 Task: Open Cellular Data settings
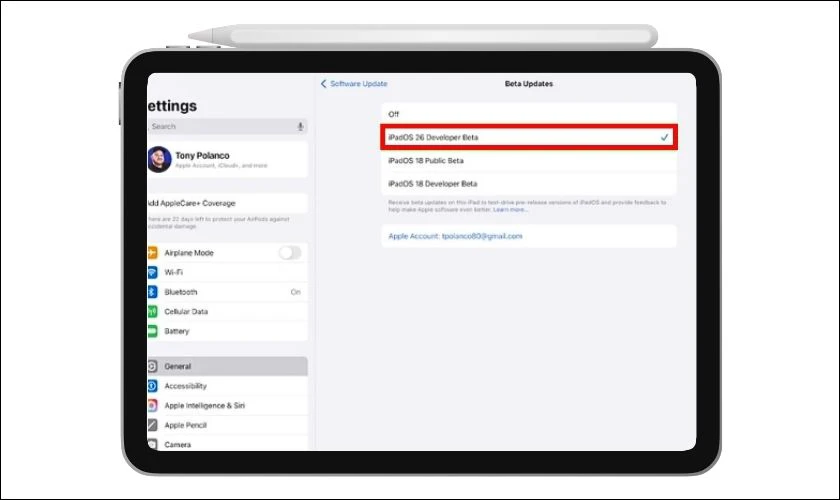point(227,311)
